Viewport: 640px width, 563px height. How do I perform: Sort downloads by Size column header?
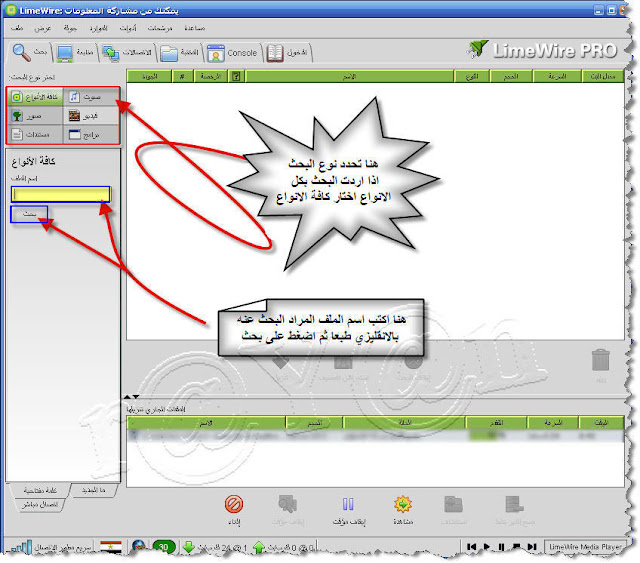pos(314,423)
